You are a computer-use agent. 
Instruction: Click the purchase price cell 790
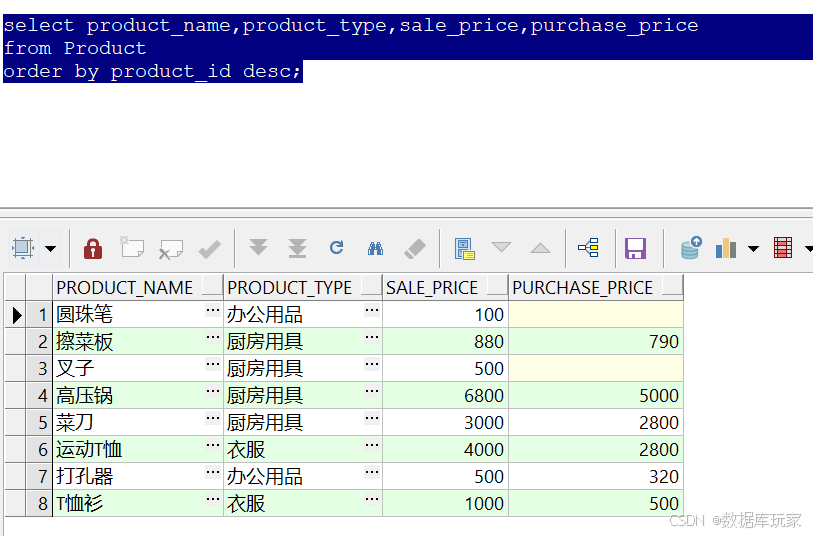596,342
